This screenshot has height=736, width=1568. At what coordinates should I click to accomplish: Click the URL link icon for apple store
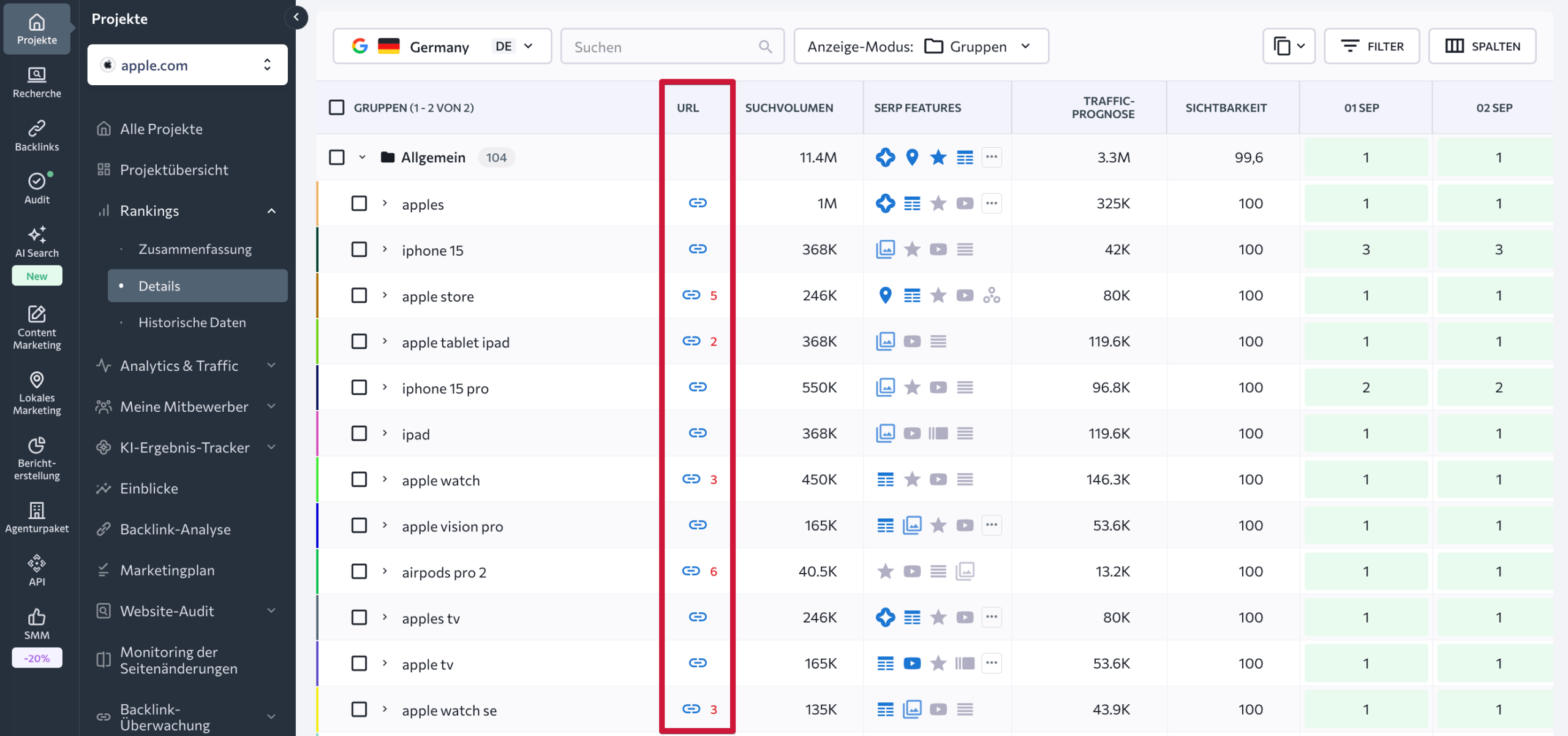pos(692,295)
